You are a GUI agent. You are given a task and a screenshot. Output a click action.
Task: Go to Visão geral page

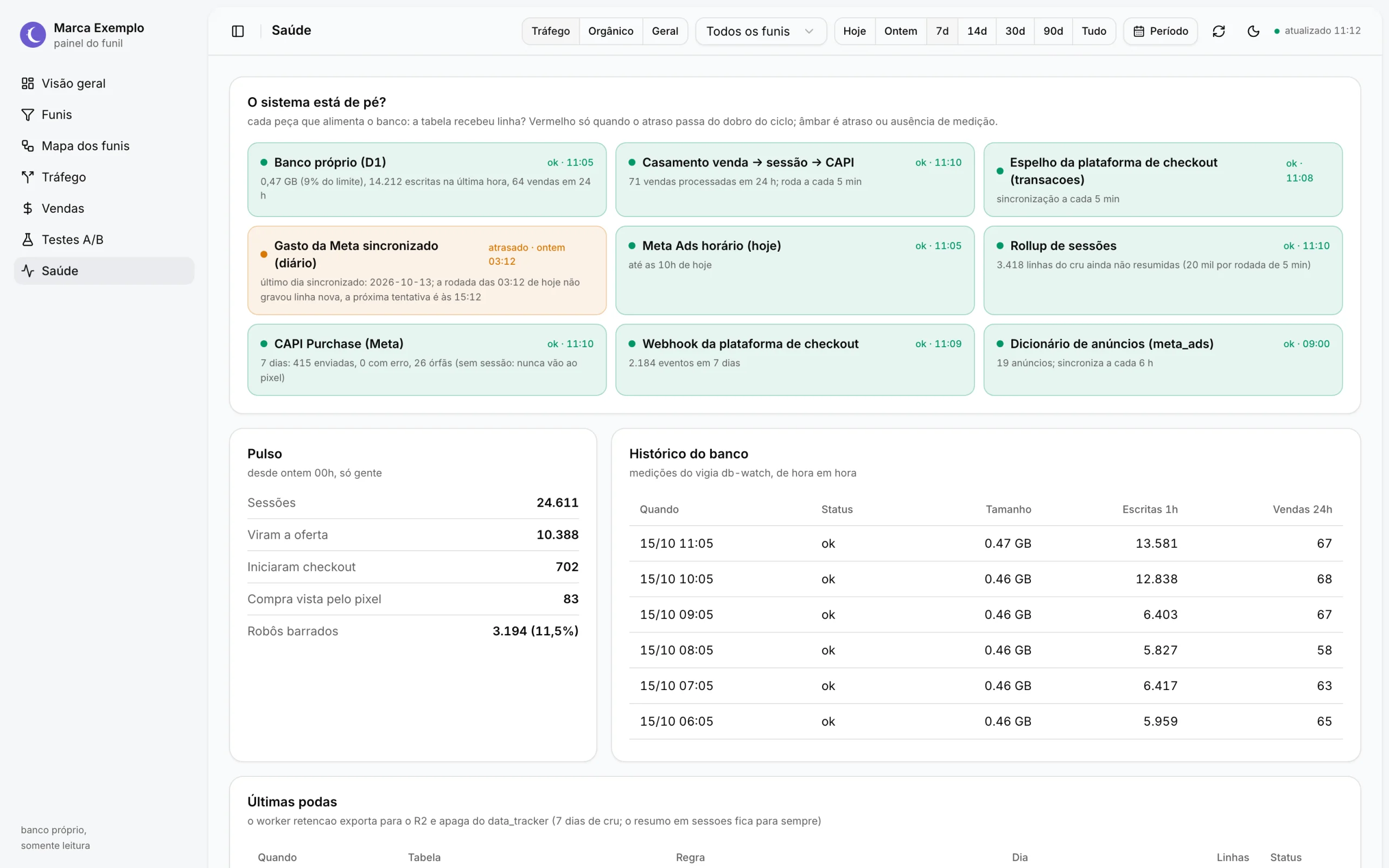point(104,83)
